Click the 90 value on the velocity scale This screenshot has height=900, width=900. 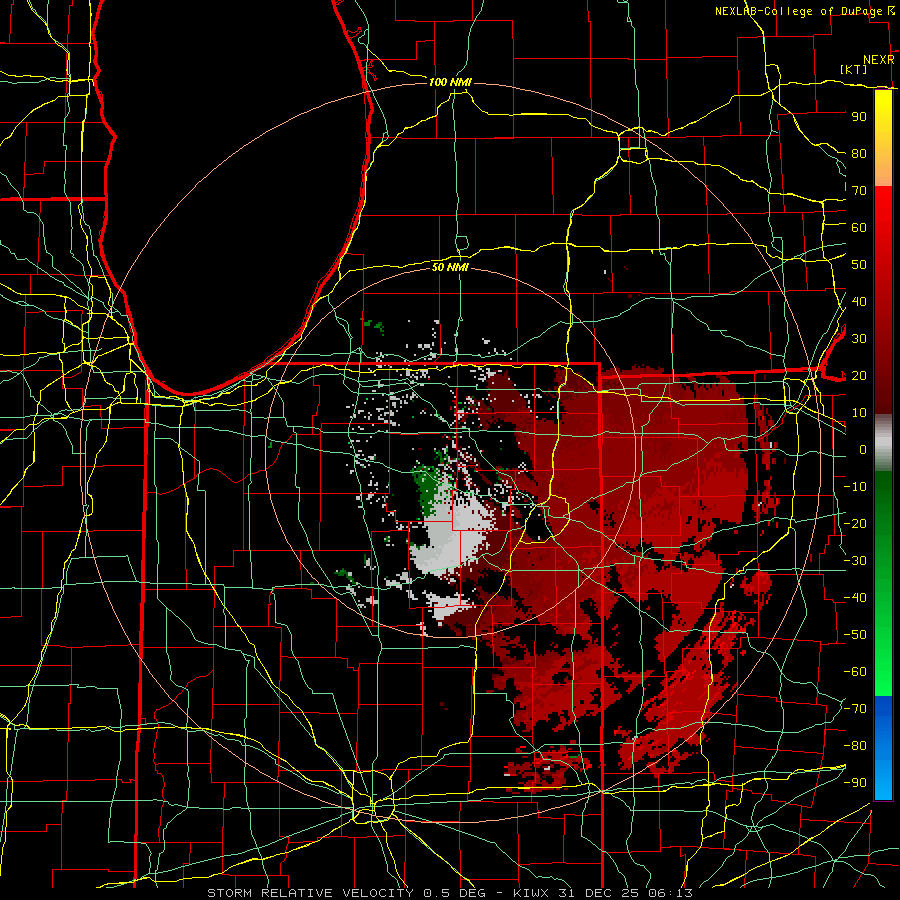click(x=859, y=117)
